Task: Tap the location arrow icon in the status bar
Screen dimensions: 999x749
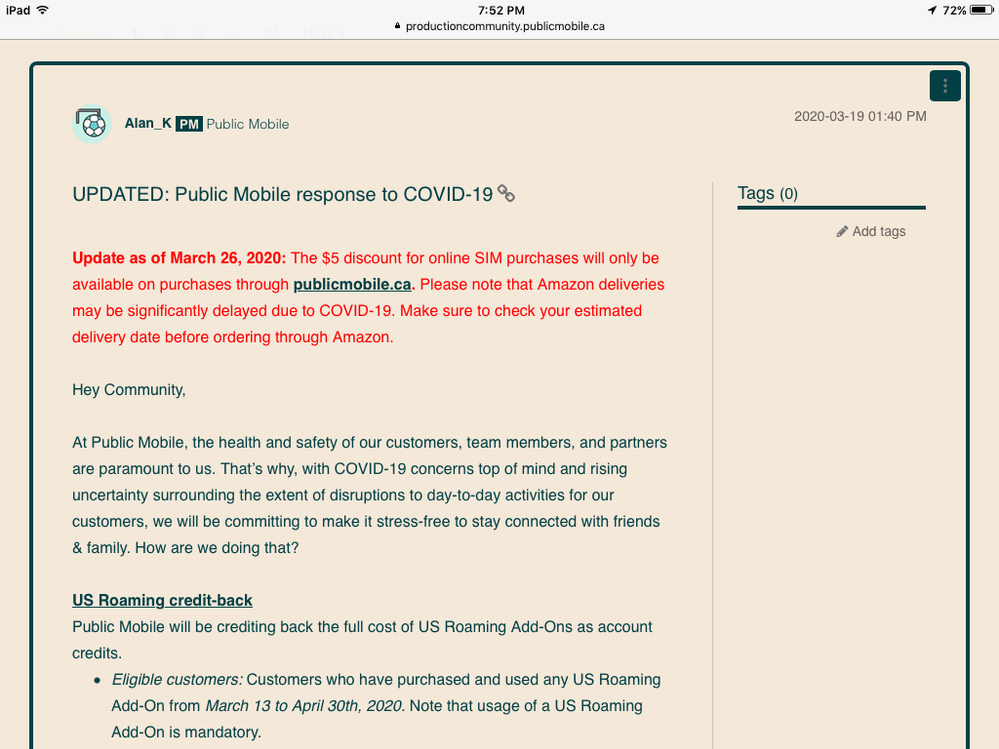Action: click(x=932, y=10)
